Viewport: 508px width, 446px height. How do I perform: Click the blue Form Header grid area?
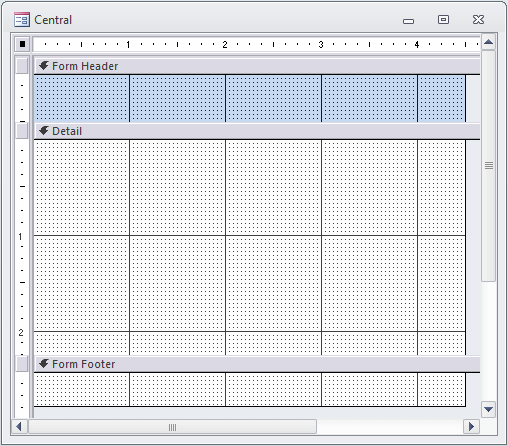[250, 99]
